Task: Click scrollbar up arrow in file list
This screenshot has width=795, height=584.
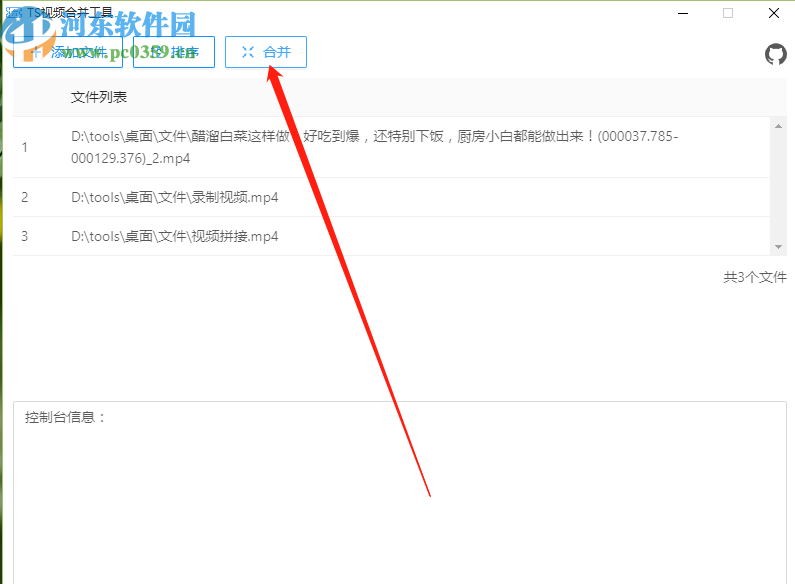Action: click(x=778, y=126)
